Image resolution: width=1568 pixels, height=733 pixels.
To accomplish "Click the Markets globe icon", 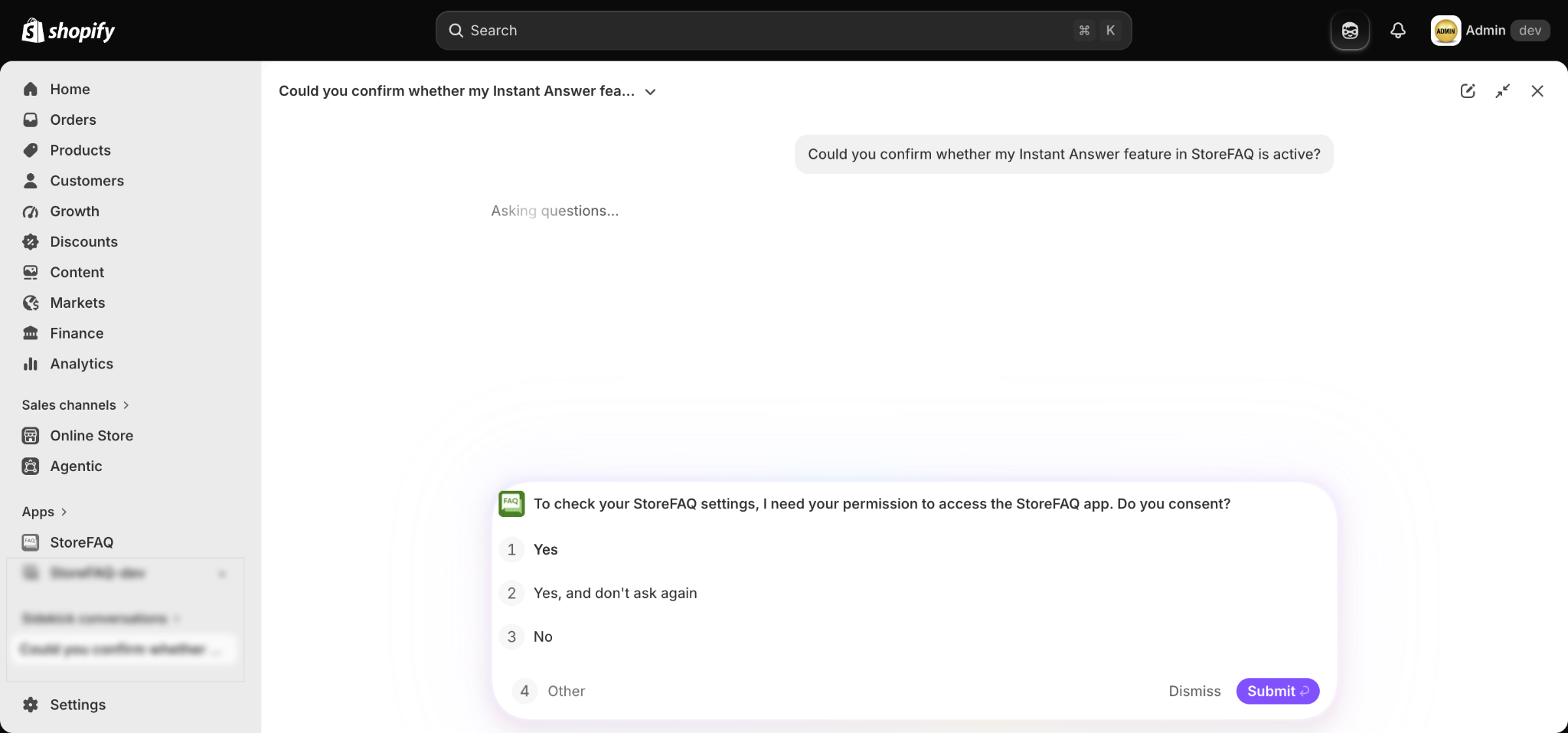I will point(31,303).
